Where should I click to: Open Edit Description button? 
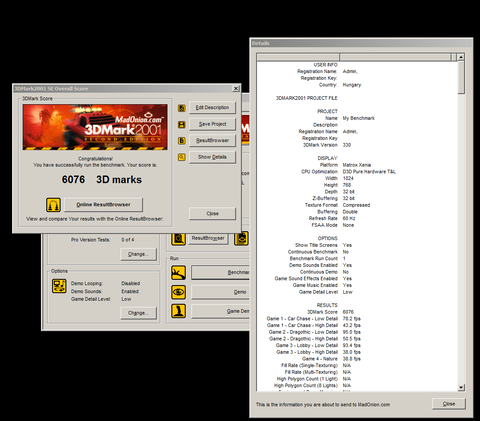click(x=212, y=108)
